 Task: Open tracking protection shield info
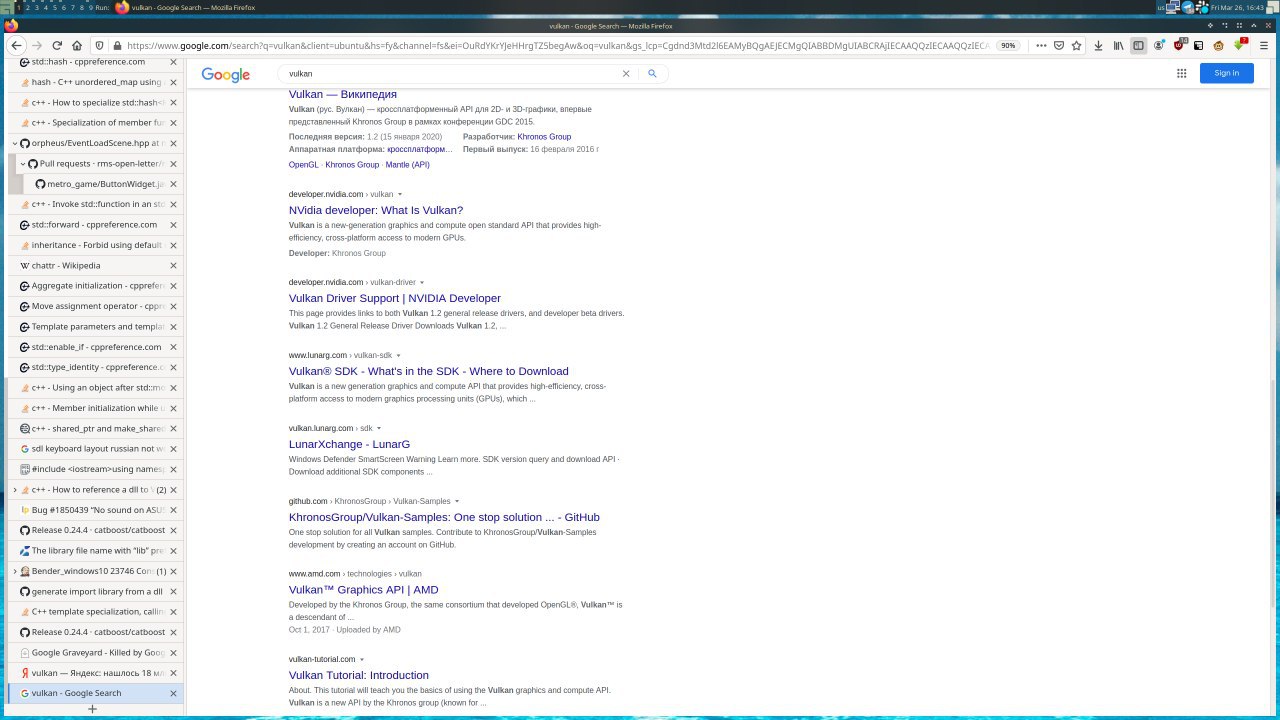pos(99,45)
